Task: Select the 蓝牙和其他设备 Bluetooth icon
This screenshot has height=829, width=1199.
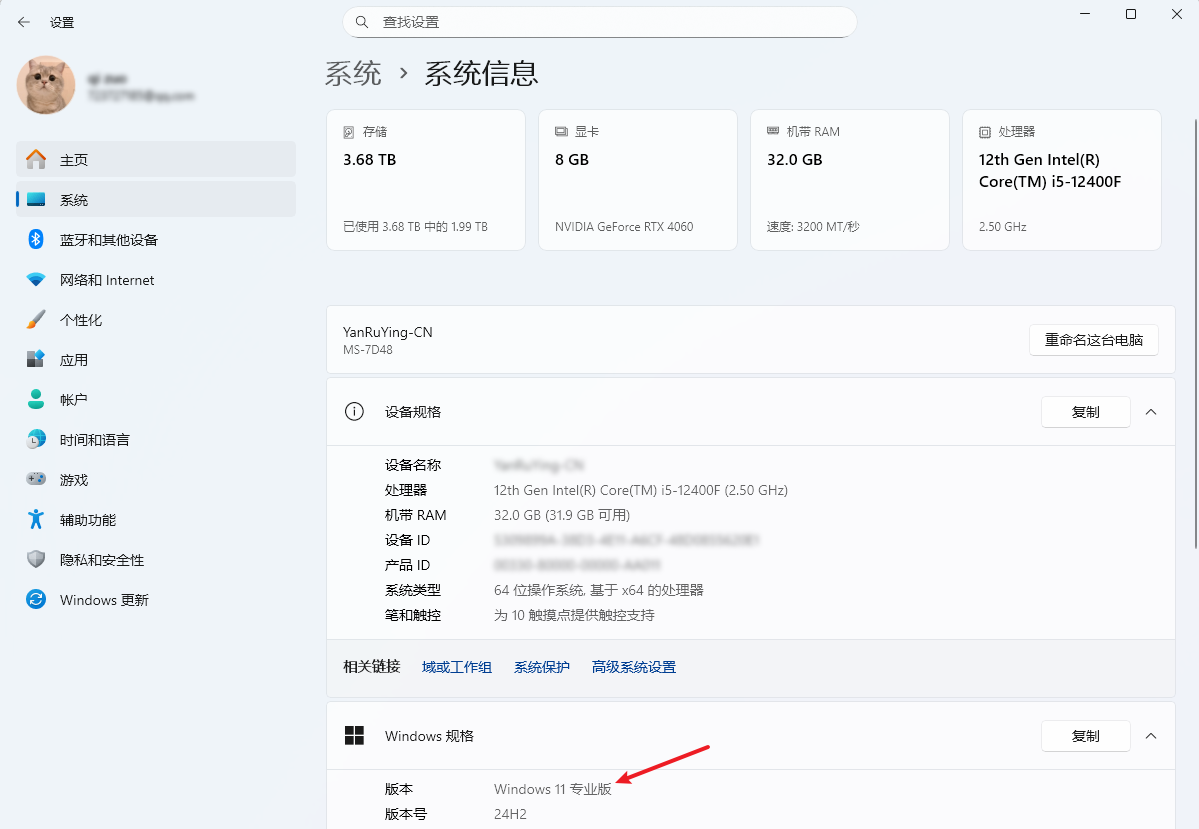Action: pos(36,240)
